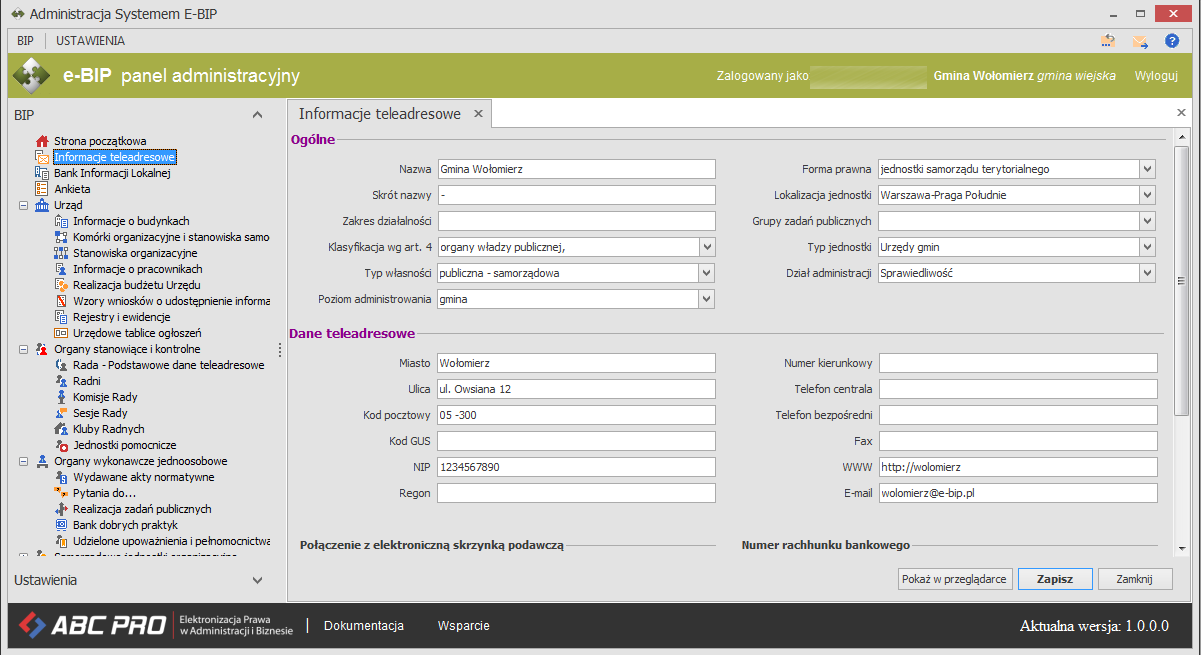Click the Stanowiska organizacyjne icon
The image size is (1201, 655).
point(61,253)
